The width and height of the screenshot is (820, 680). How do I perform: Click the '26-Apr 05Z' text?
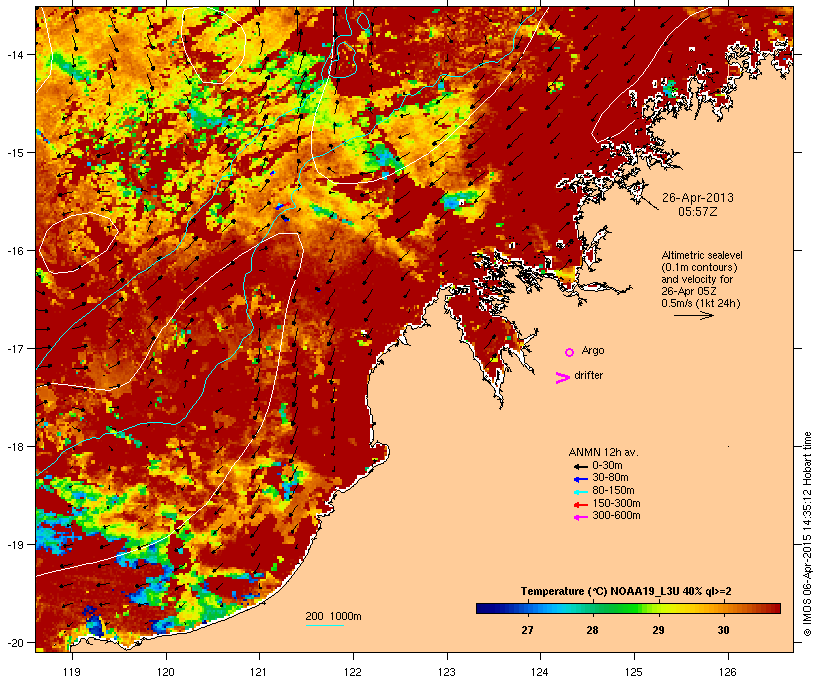pos(689,291)
